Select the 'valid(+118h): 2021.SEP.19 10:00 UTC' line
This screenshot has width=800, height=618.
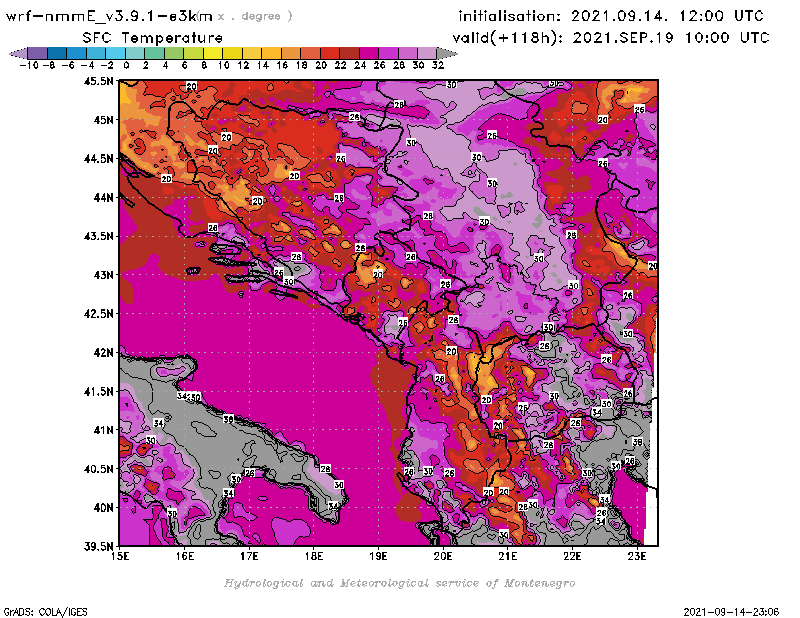coord(611,38)
